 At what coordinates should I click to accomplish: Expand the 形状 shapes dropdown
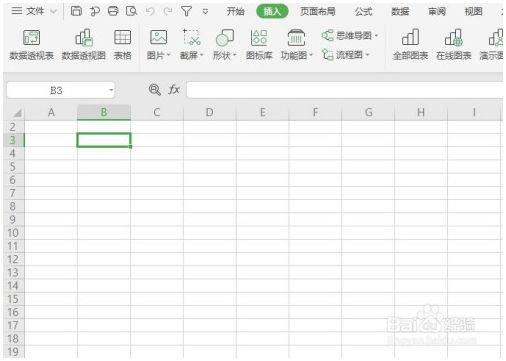(235, 55)
